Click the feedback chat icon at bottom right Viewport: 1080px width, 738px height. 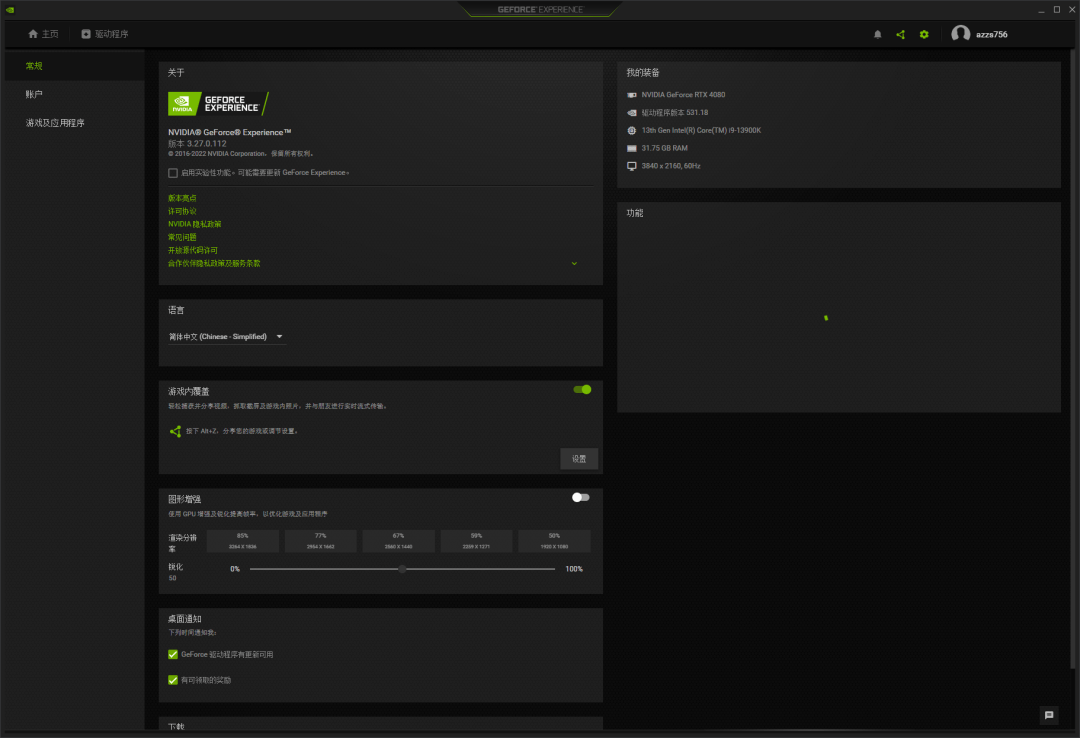[x=1049, y=715]
